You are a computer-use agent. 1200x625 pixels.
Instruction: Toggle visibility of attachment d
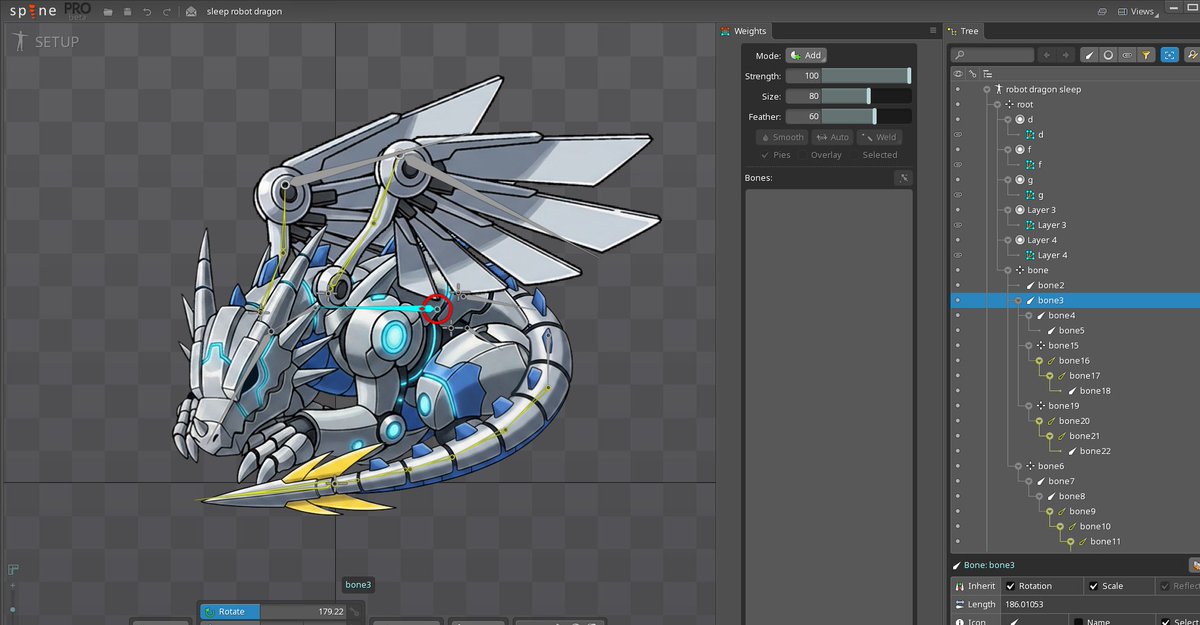[958, 135]
